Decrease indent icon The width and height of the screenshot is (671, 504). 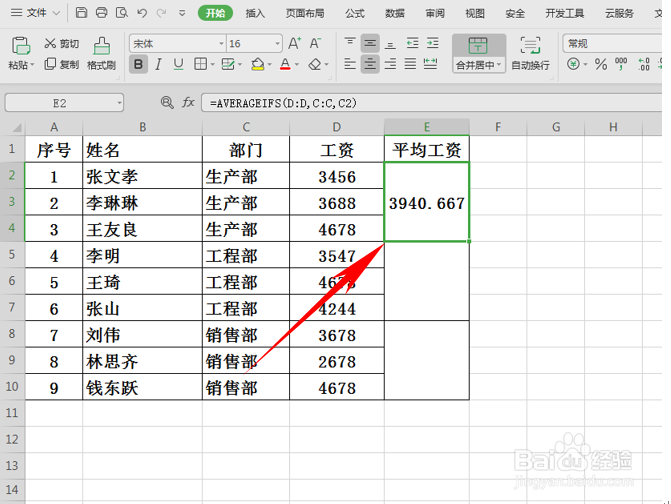tap(413, 43)
